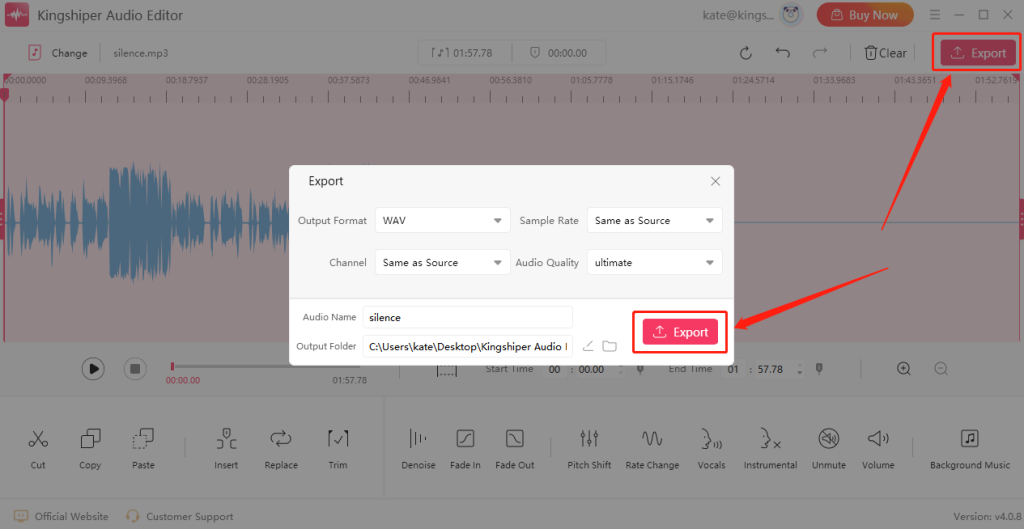
Task: Click the Buy Now button
Action: pos(865,15)
